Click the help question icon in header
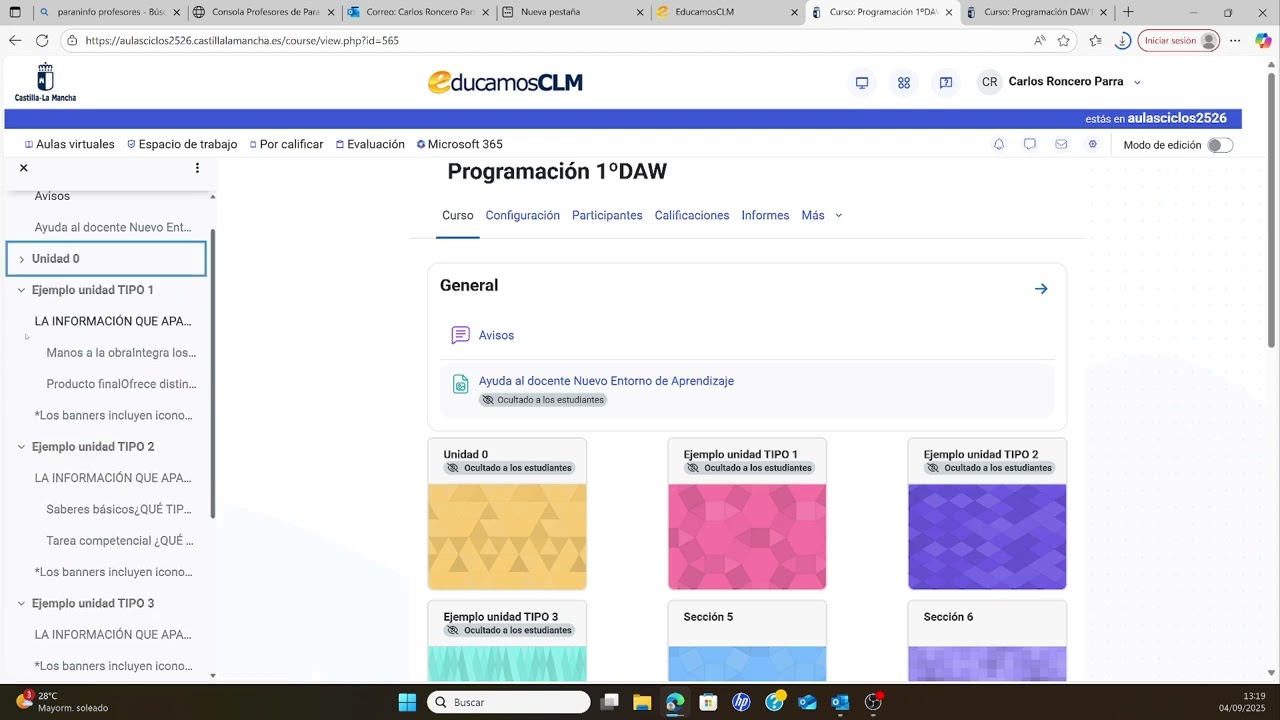 coord(946,83)
